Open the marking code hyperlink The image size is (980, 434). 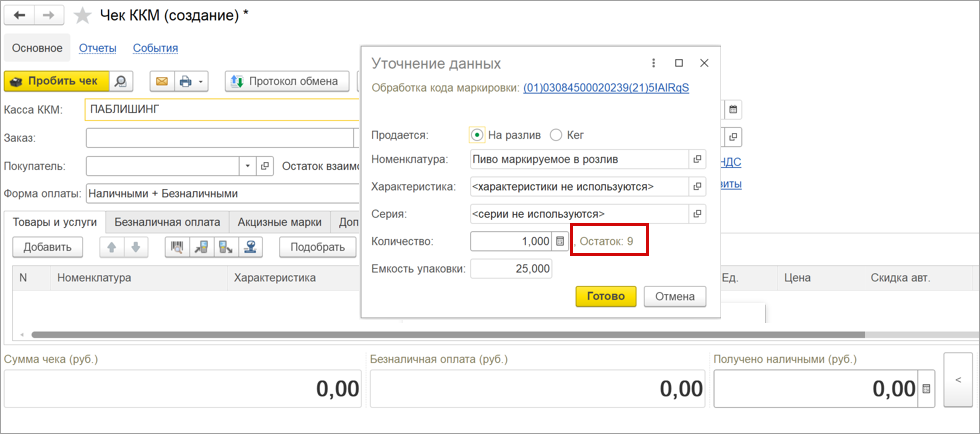pos(606,88)
